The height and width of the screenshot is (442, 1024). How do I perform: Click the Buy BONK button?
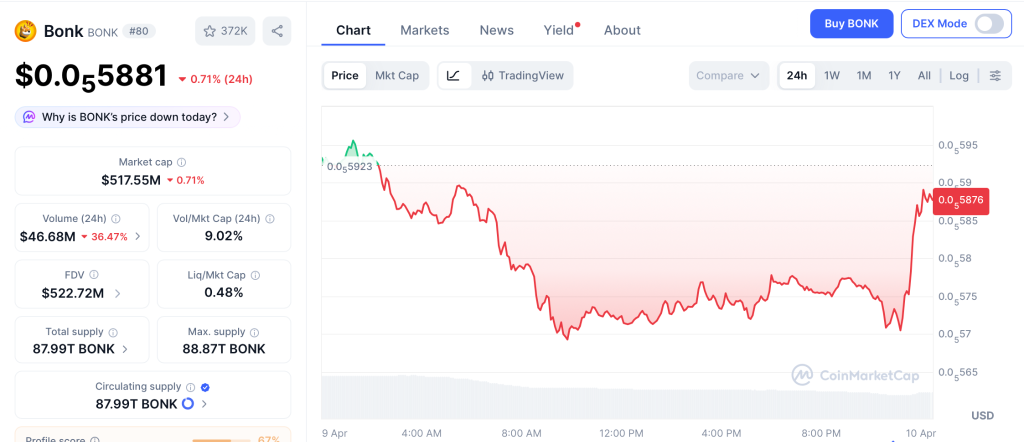[x=851, y=23]
